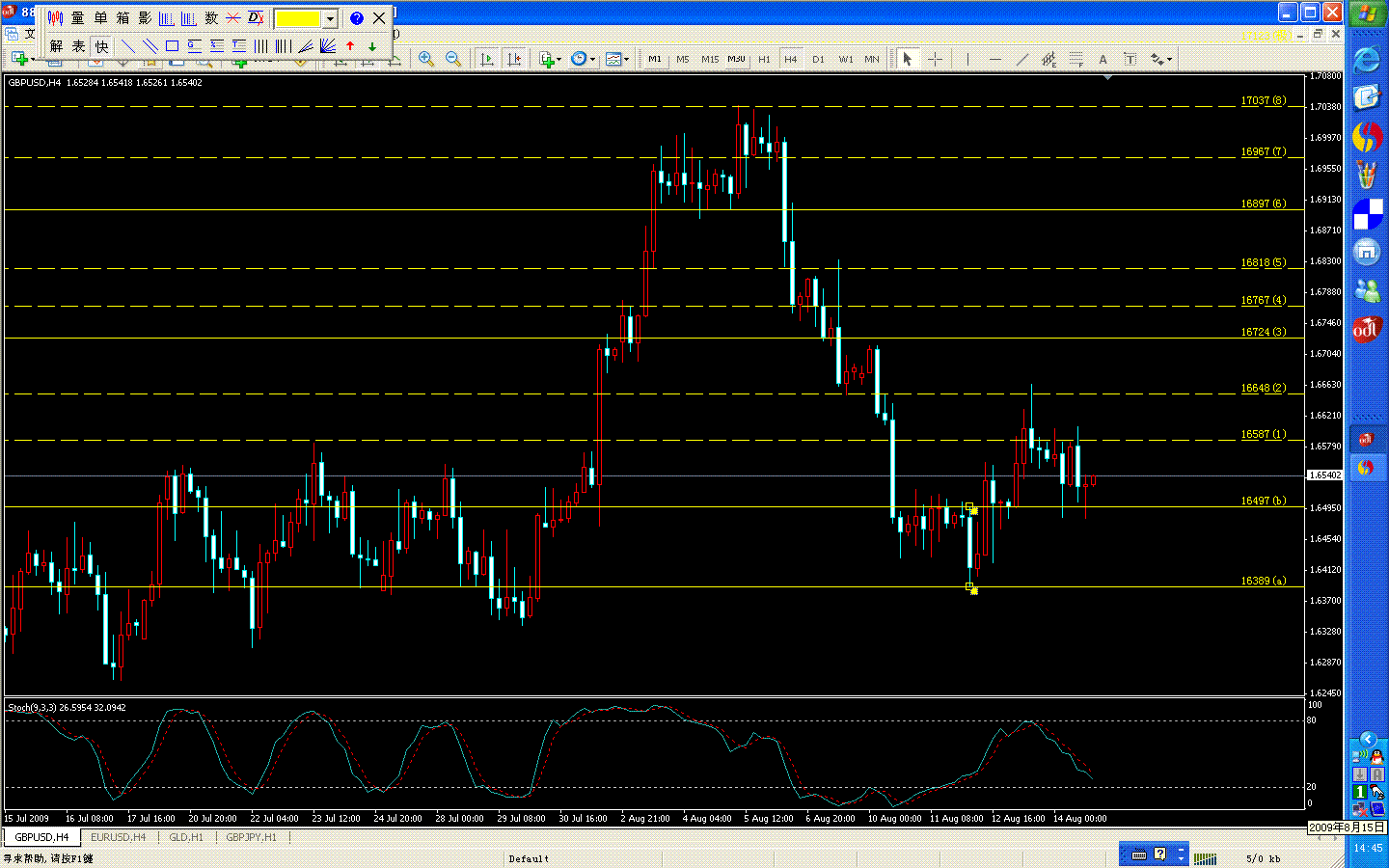This screenshot has height=868, width=1389.
Task: Select the crosshair tool
Action: click(x=935, y=59)
